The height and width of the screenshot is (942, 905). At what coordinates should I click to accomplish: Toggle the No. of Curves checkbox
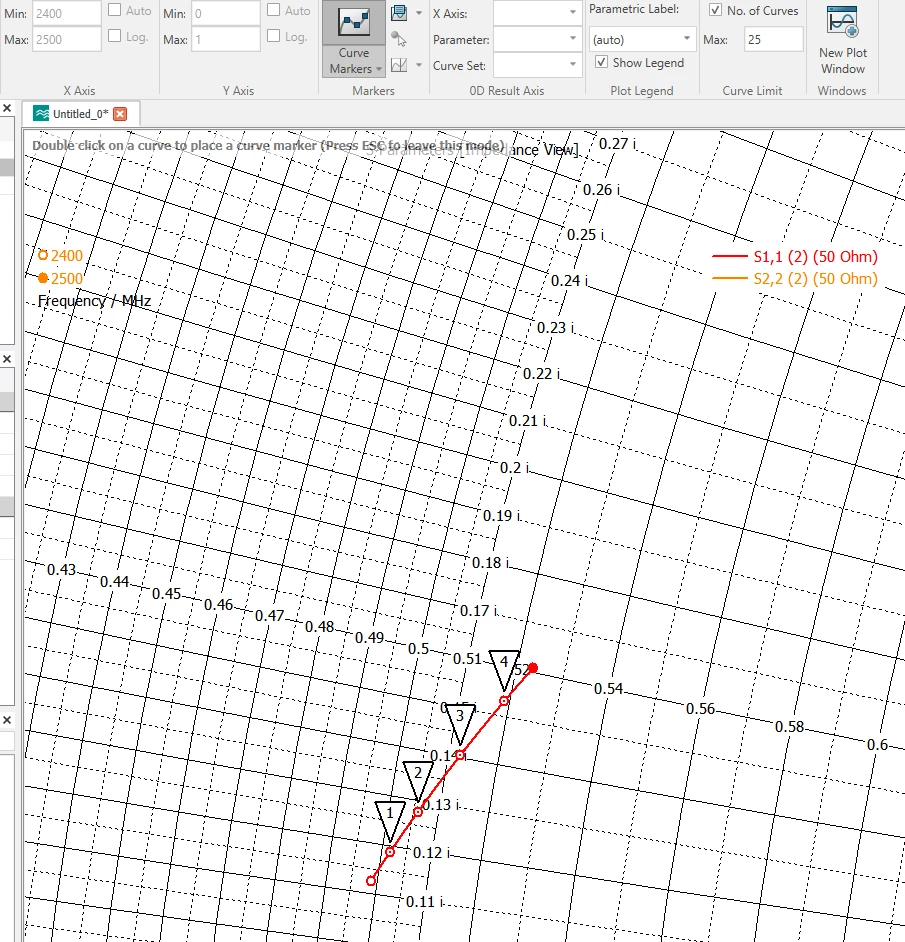tap(715, 10)
